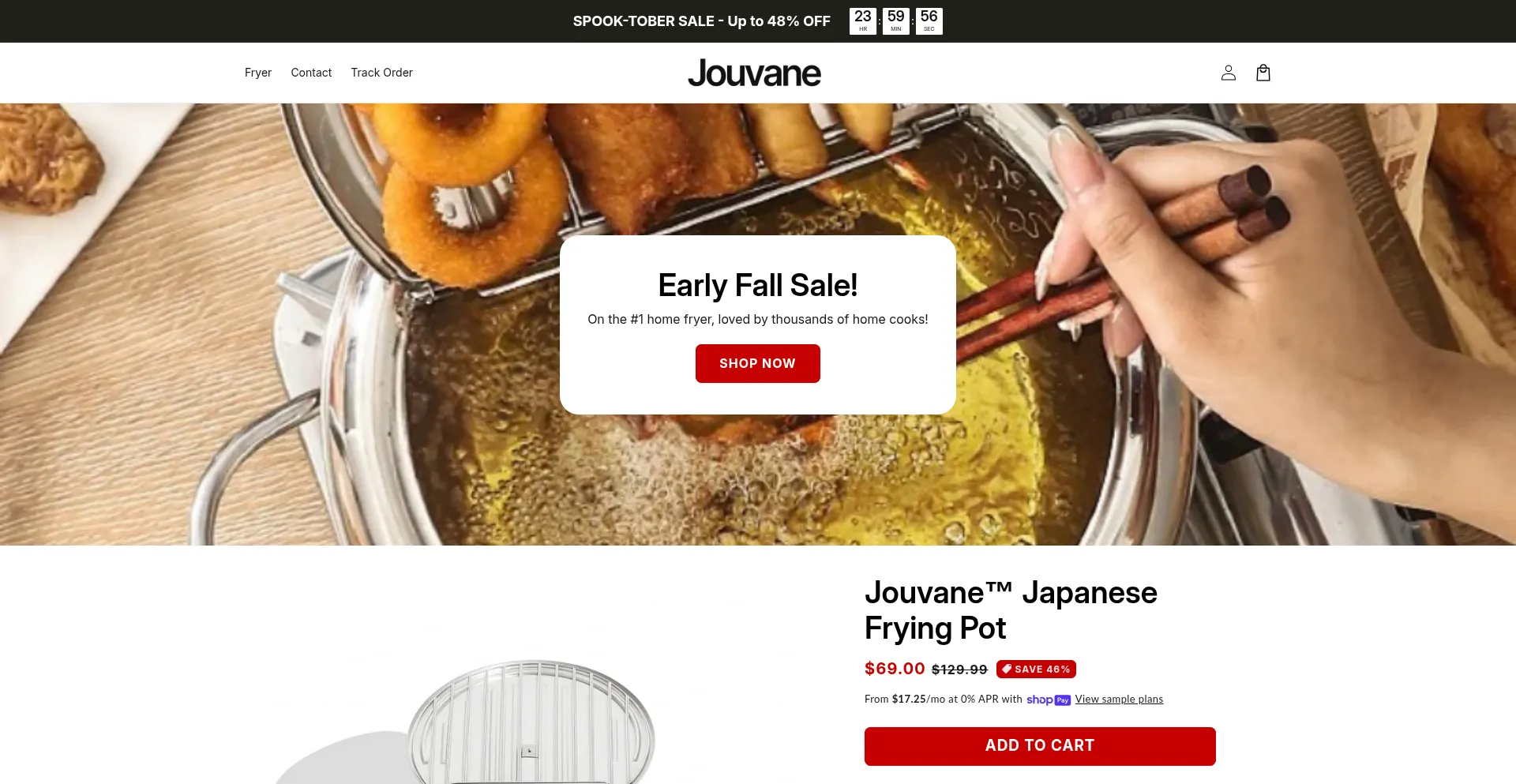Open the account login icon
The width and height of the screenshot is (1516, 784).
(x=1228, y=73)
